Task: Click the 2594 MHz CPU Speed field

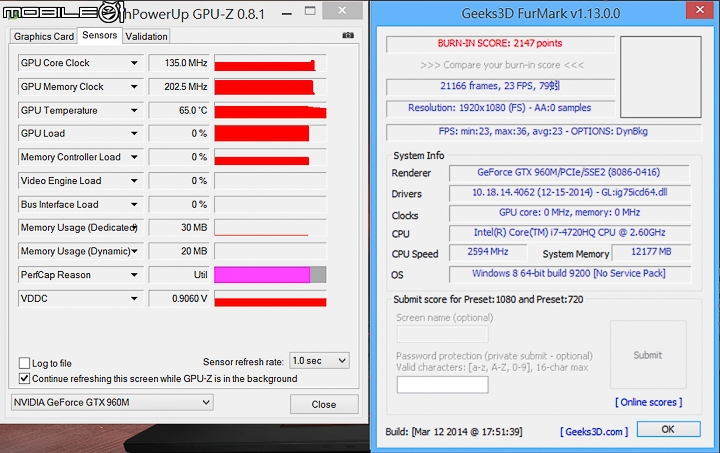Action: pyautogui.click(x=488, y=252)
